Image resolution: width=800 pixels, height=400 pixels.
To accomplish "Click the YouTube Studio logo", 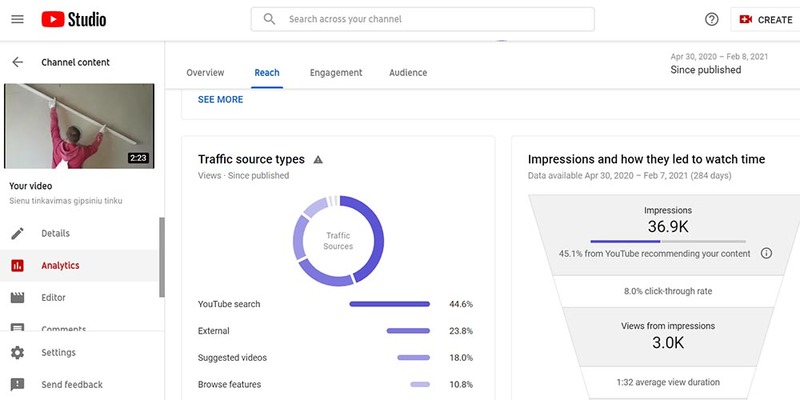I will tap(74, 19).
